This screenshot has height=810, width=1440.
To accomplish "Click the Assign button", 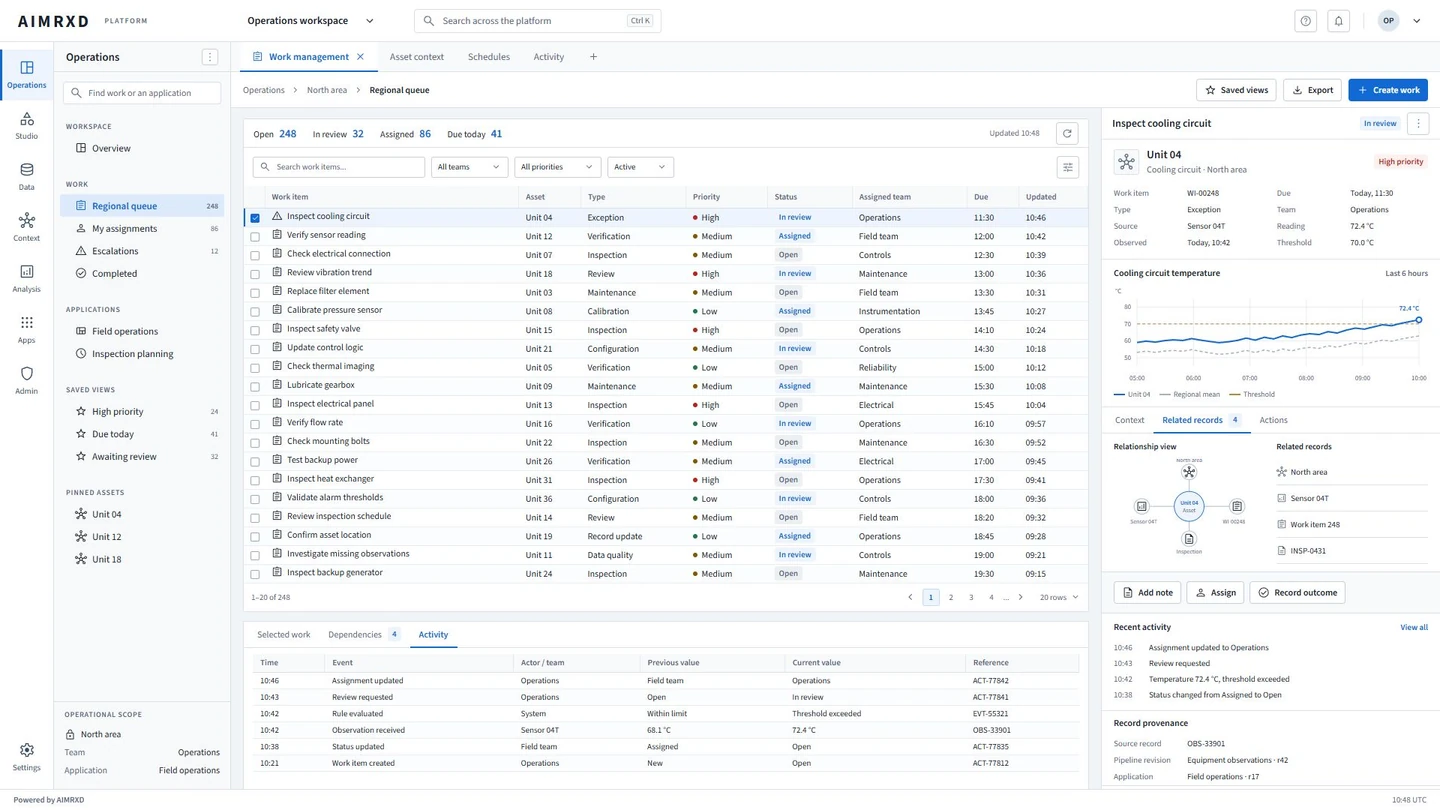I will [1215, 592].
